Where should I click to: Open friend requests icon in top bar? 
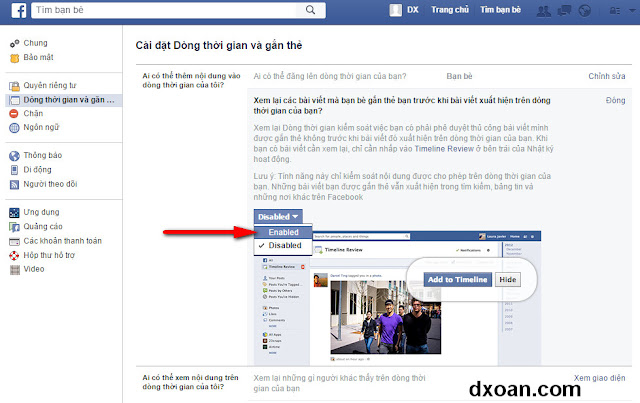point(543,11)
